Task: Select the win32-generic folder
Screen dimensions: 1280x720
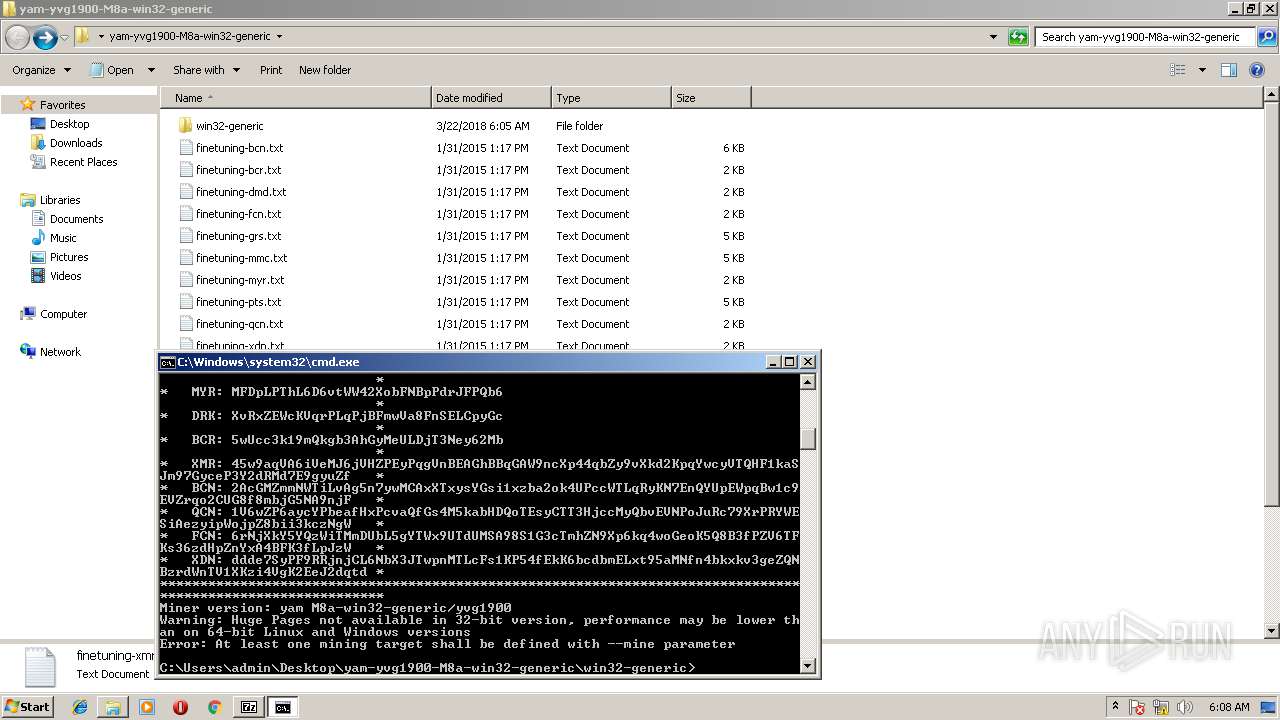Action: click(x=229, y=126)
